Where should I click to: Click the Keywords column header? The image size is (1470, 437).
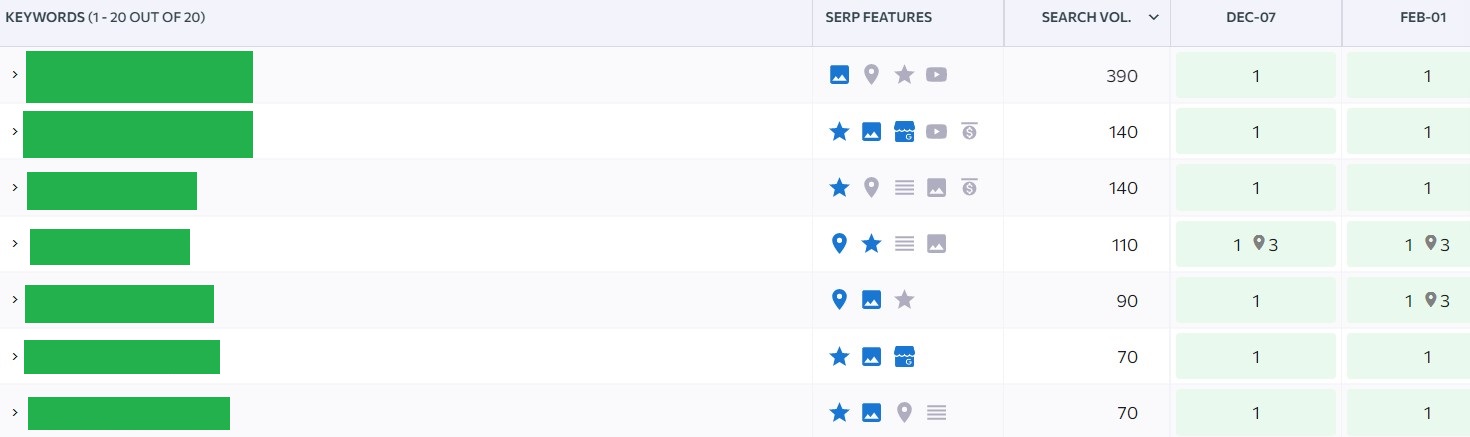[105, 18]
